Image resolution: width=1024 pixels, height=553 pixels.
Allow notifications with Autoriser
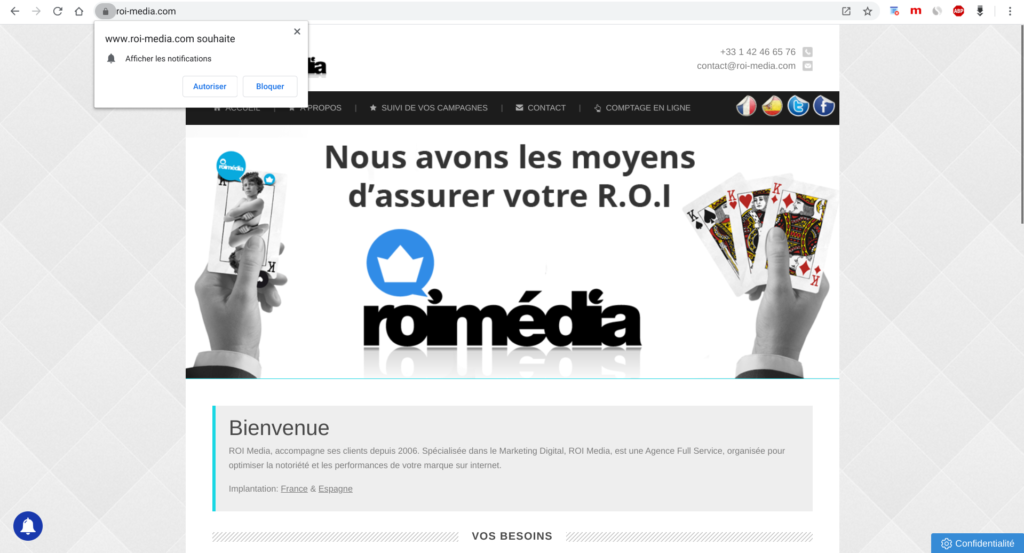[210, 86]
